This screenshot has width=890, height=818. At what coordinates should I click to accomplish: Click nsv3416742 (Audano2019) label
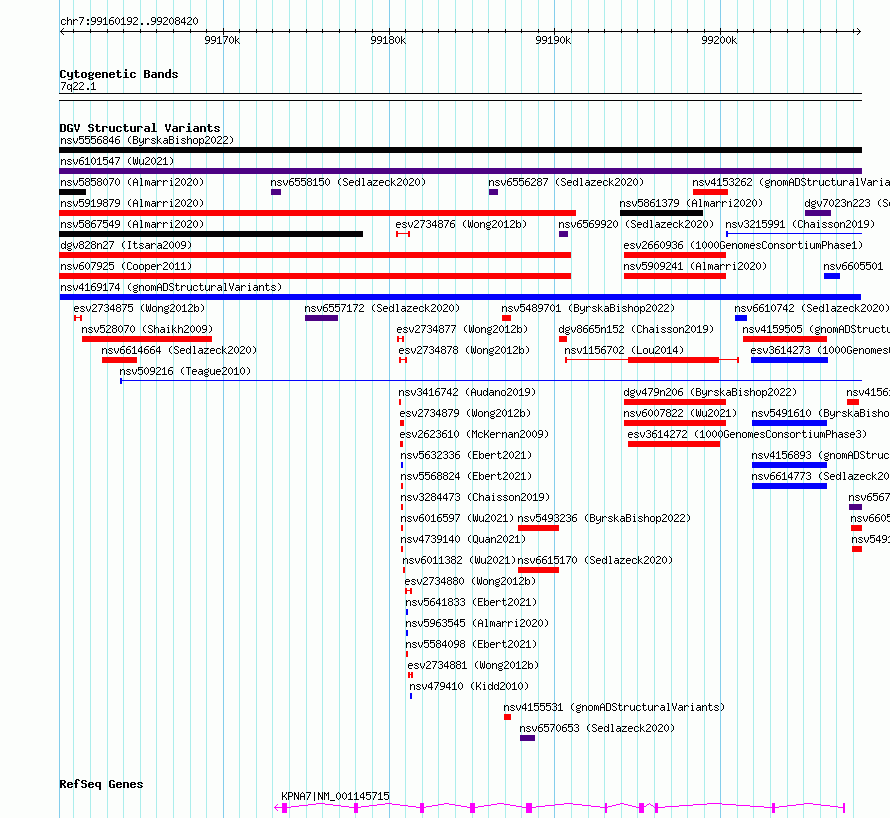click(467, 392)
